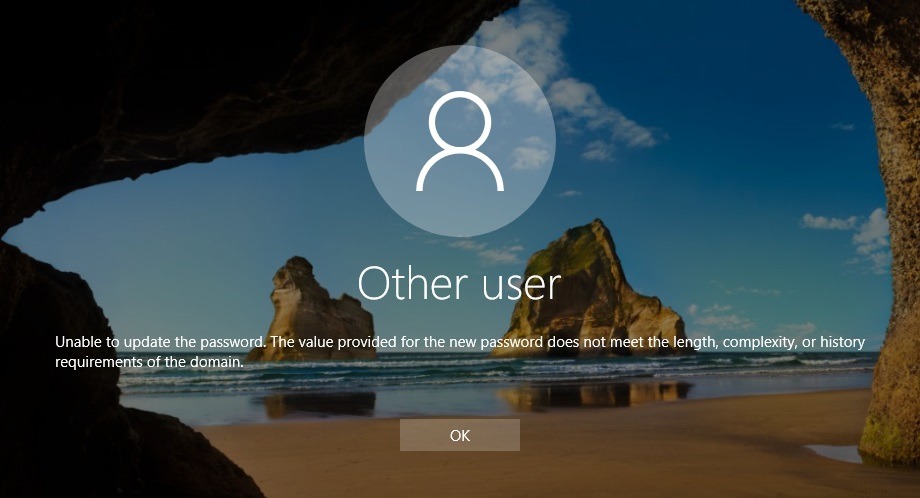
Task: Click the "Unable to update the password" message
Action: click(x=160, y=343)
